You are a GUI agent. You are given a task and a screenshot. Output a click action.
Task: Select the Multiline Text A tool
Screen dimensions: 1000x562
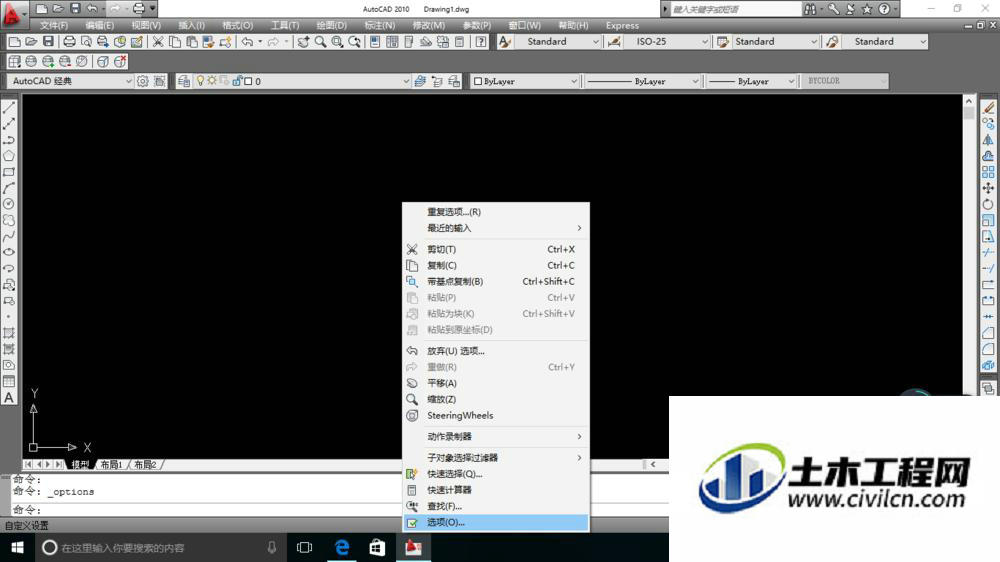click(9, 397)
